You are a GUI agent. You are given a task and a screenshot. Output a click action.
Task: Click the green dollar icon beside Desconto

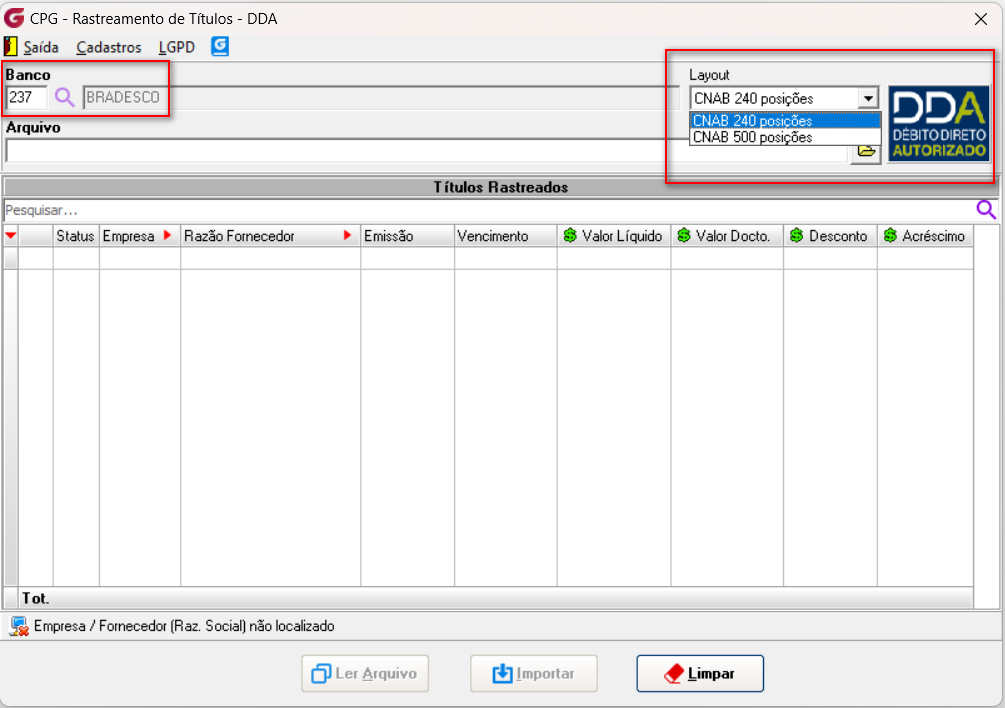797,235
